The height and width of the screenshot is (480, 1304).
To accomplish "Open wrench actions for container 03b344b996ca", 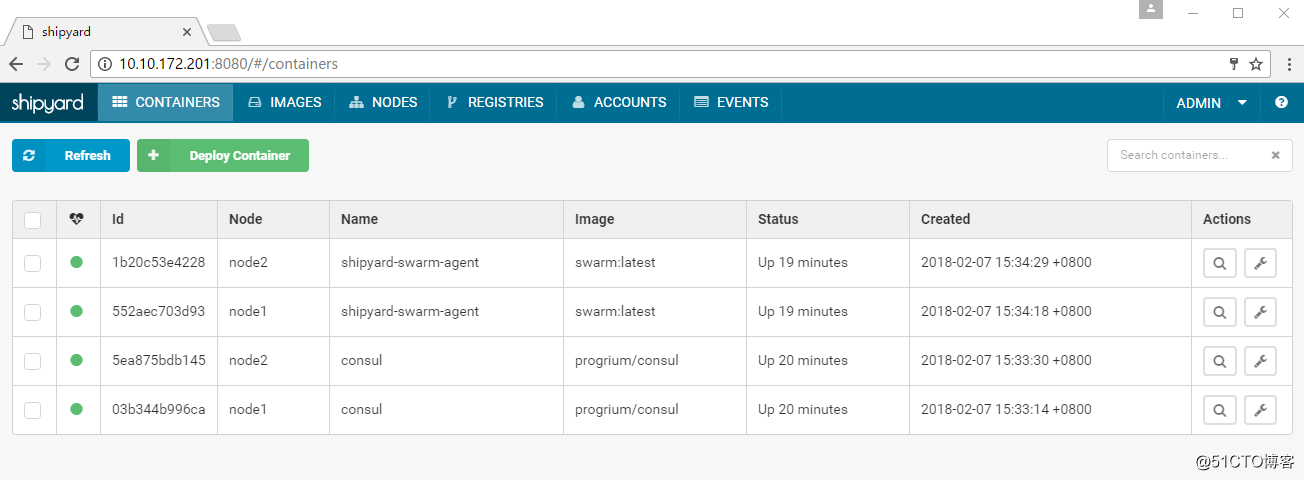I will (x=1260, y=410).
